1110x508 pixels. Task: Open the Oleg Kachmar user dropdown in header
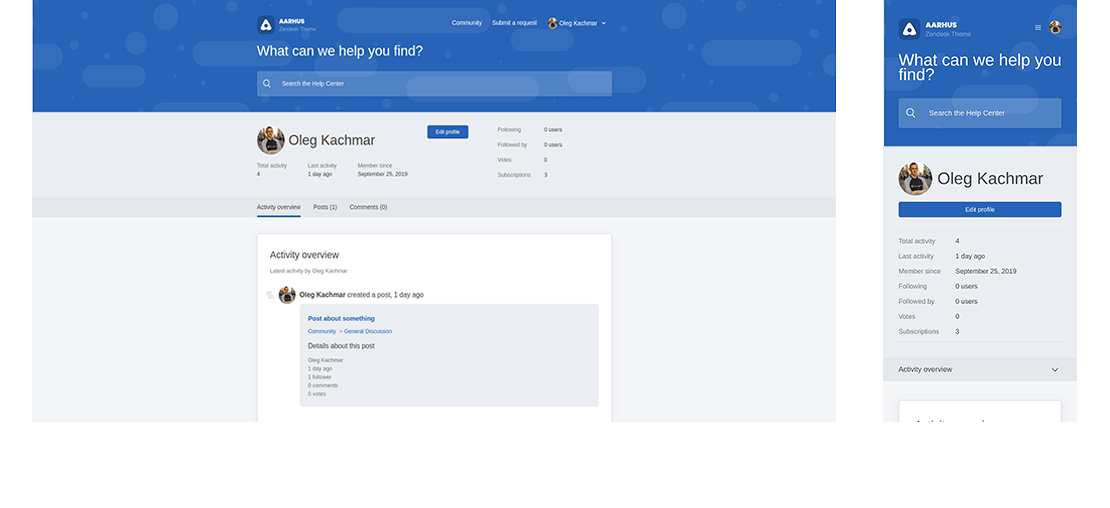(577, 23)
